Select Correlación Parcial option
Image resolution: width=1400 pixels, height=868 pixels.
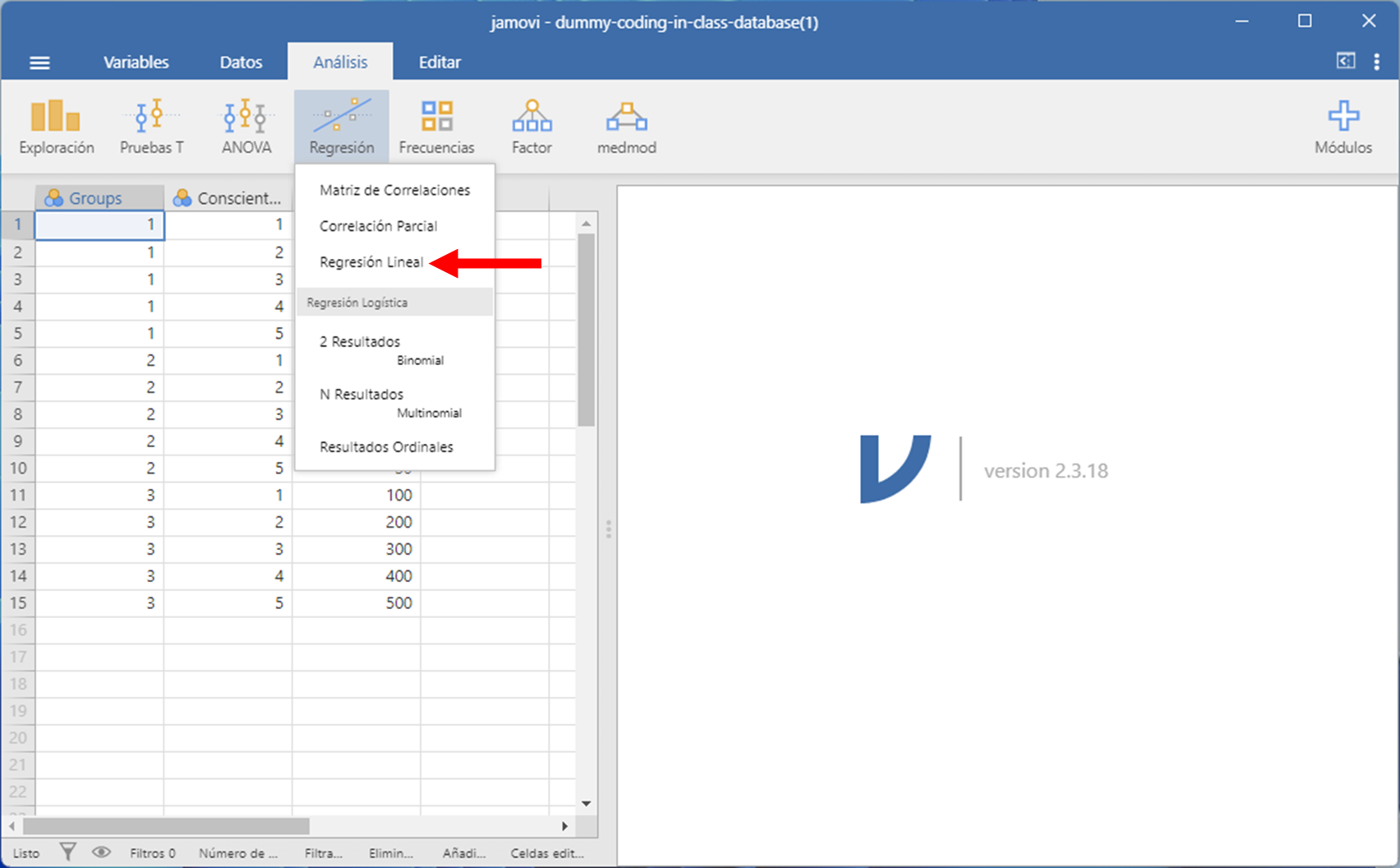coord(378,226)
